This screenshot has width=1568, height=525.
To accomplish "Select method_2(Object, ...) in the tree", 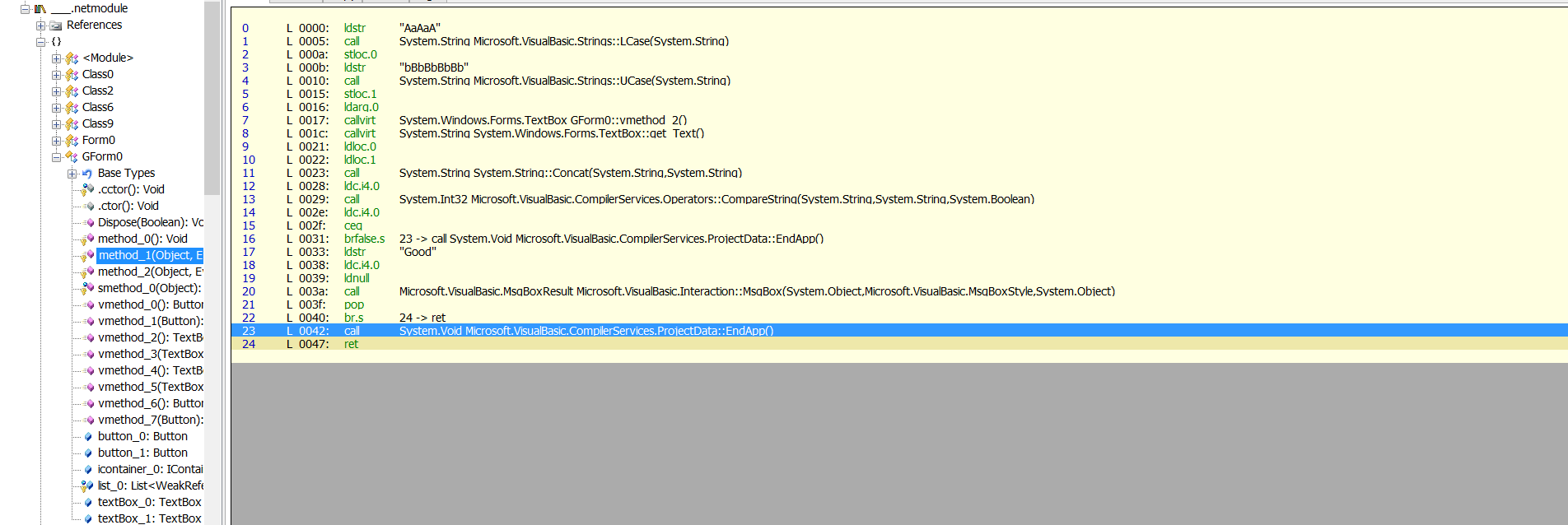I will (x=150, y=272).
